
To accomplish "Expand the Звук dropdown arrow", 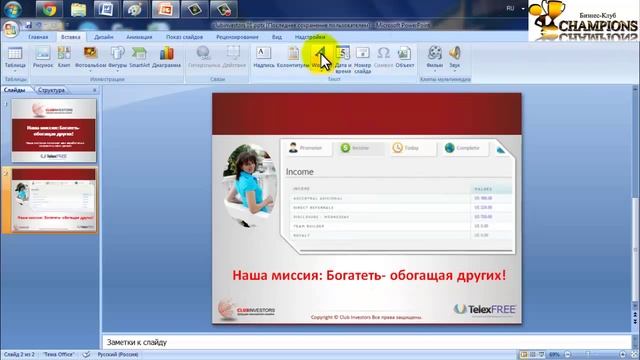I will coord(454,71).
